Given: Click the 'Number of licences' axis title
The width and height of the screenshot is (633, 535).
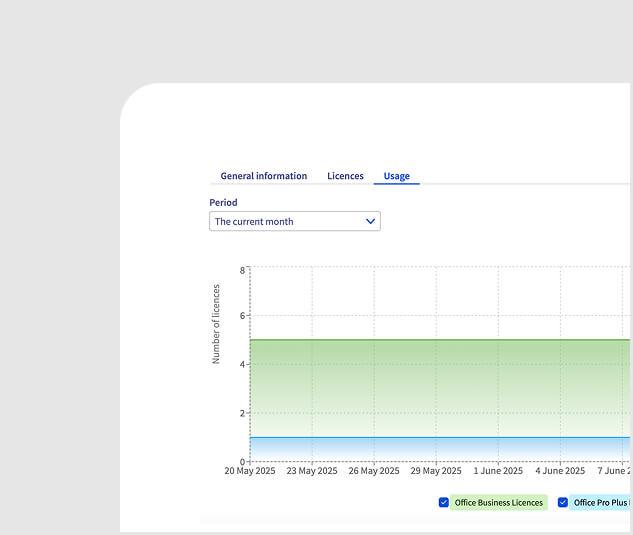Looking at the screenshot, I should coord(216,324).
